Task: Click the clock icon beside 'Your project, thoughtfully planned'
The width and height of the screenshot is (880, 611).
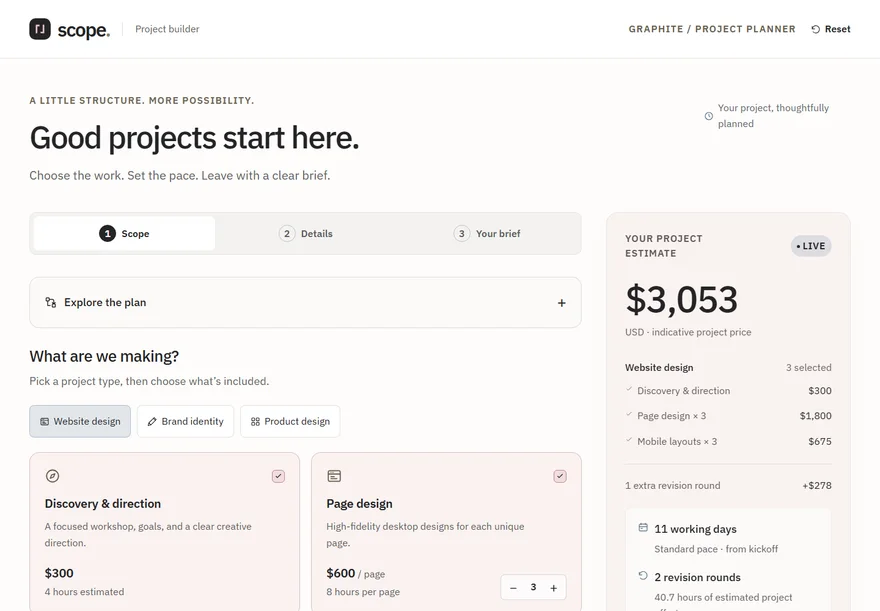Action: coord(709,116)
